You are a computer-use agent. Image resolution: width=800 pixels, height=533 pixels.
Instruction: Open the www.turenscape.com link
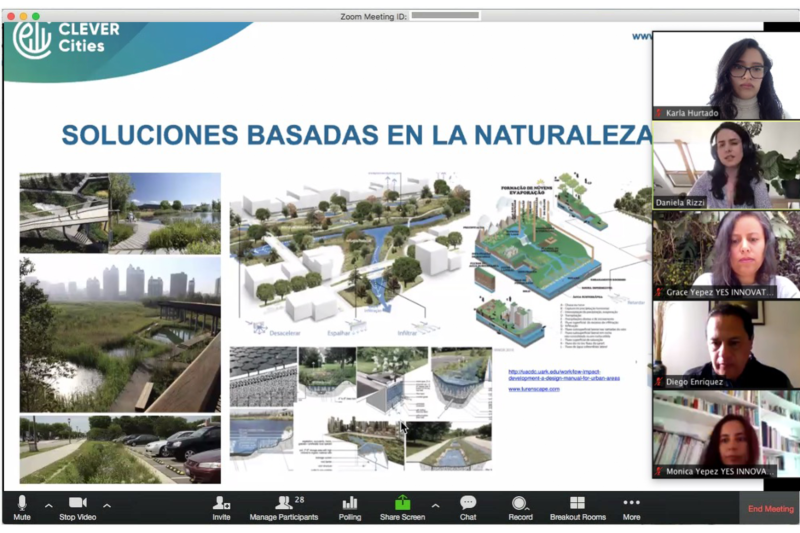tap(534, 389)
